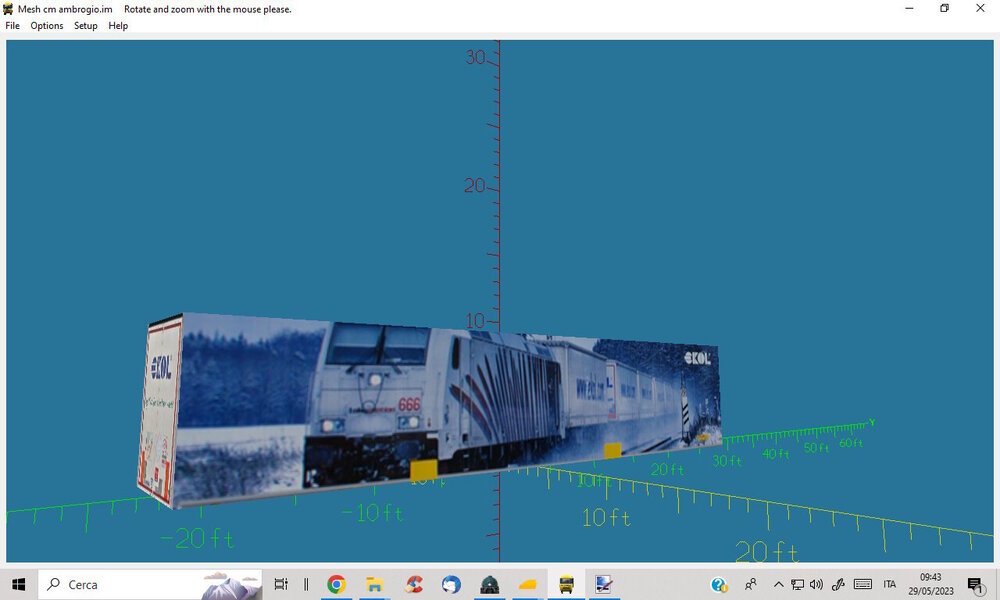Click the pen workspace tray icon
This screenshot has height=600, width=1000.
tap(838, 584)
